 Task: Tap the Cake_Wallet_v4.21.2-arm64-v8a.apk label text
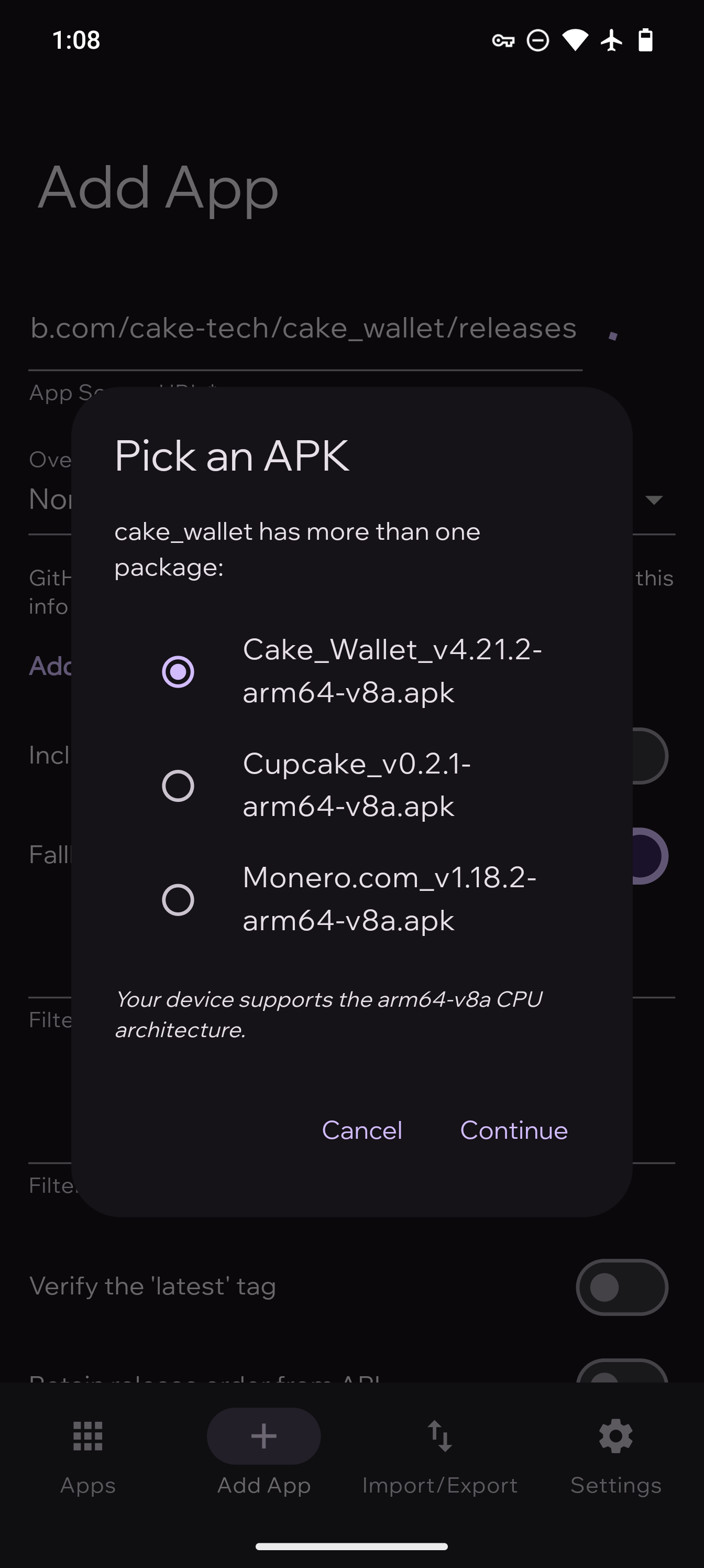coord(392,671)
